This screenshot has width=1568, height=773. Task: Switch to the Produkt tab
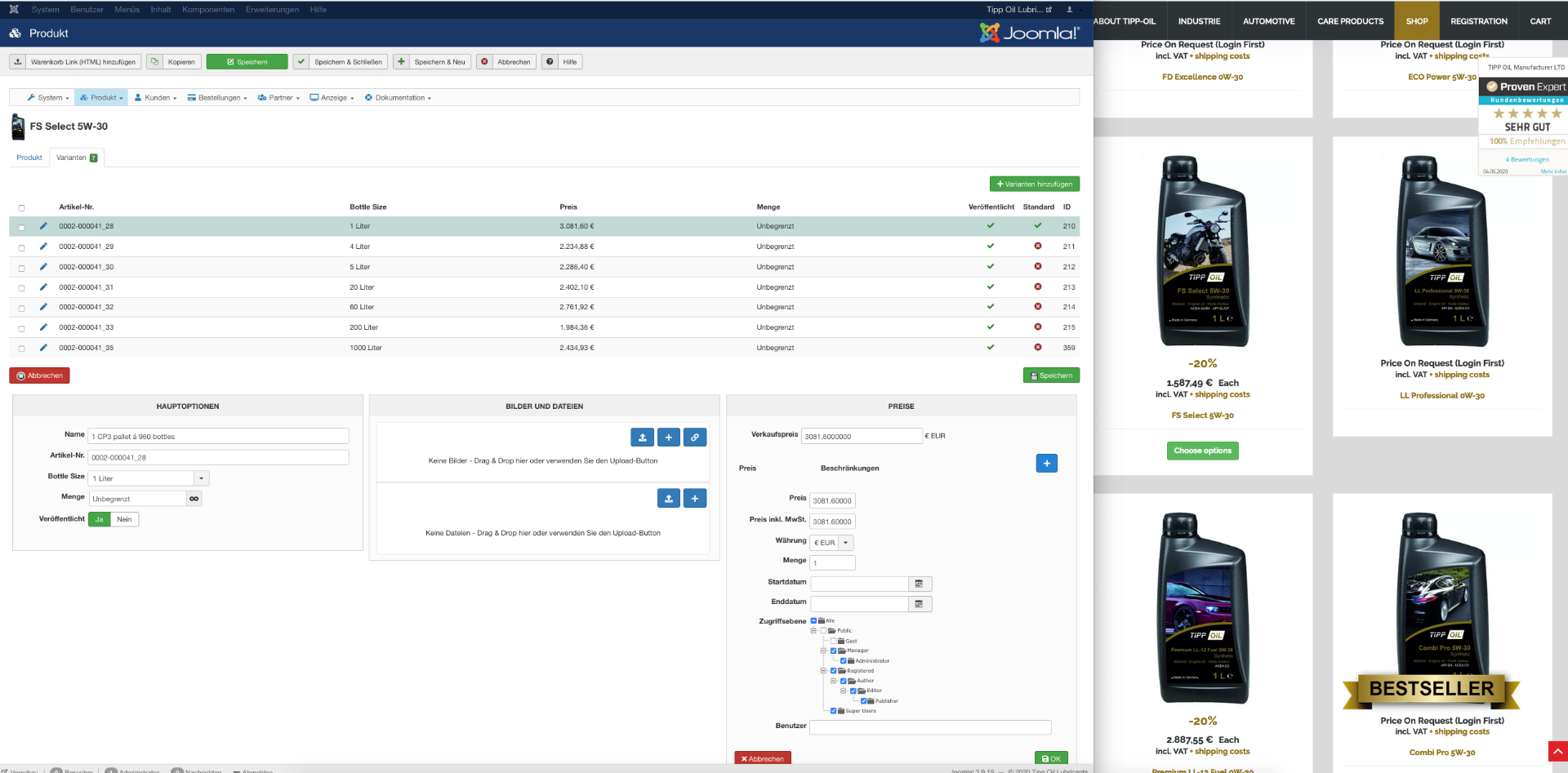29,158
